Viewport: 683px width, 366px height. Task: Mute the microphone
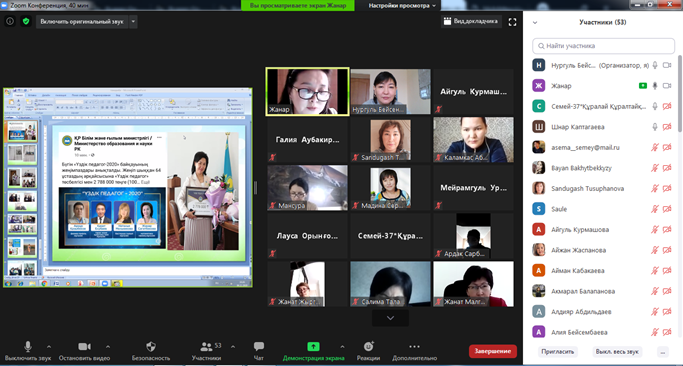coord(28,347)
